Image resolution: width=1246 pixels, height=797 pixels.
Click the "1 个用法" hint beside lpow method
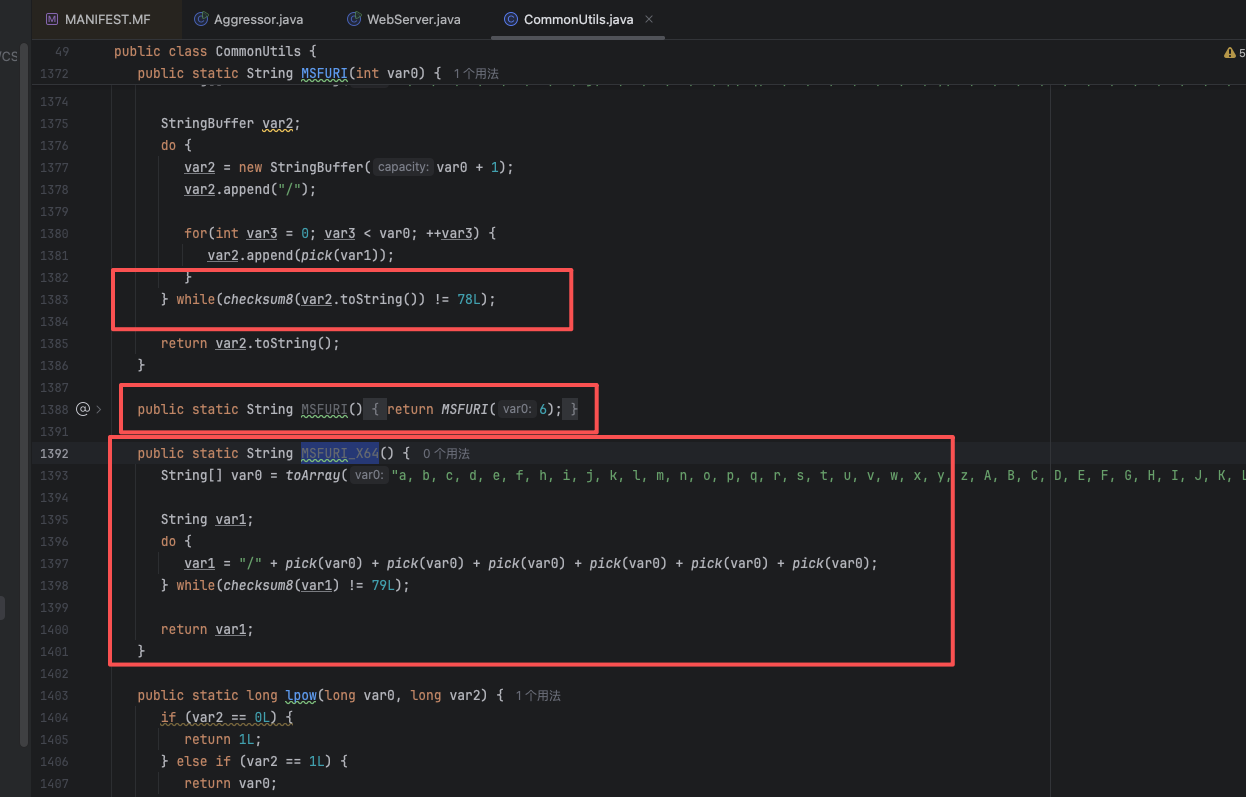538,696
